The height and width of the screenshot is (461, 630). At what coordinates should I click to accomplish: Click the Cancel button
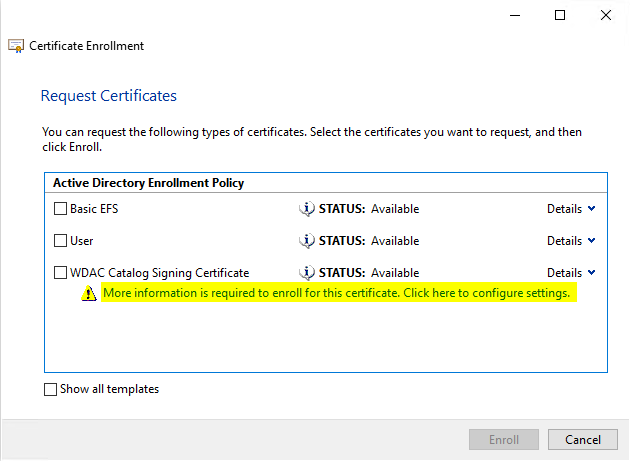583,440
